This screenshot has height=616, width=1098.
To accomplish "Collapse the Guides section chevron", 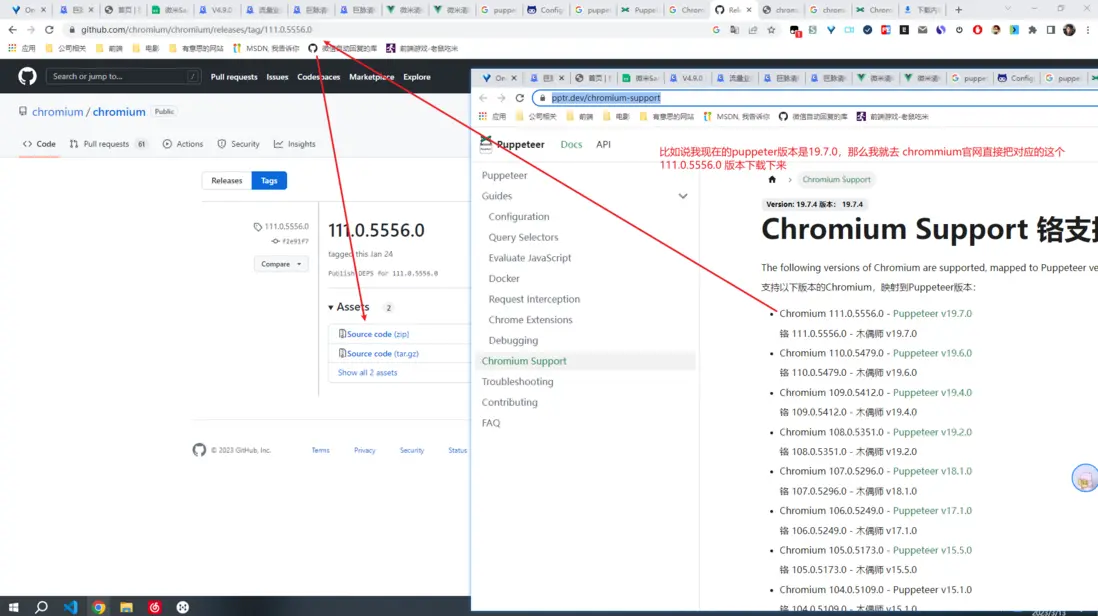I will (x=683, y=196).
